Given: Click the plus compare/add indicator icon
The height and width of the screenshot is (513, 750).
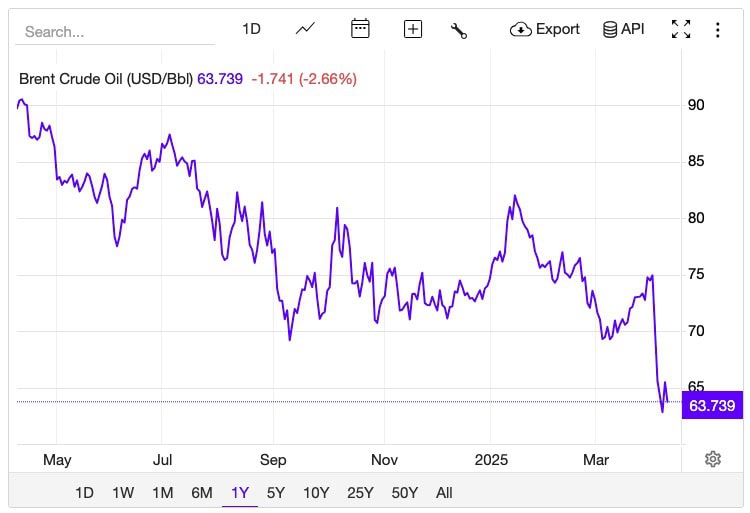Looking at the screenshot, I should tap(413, 29).
